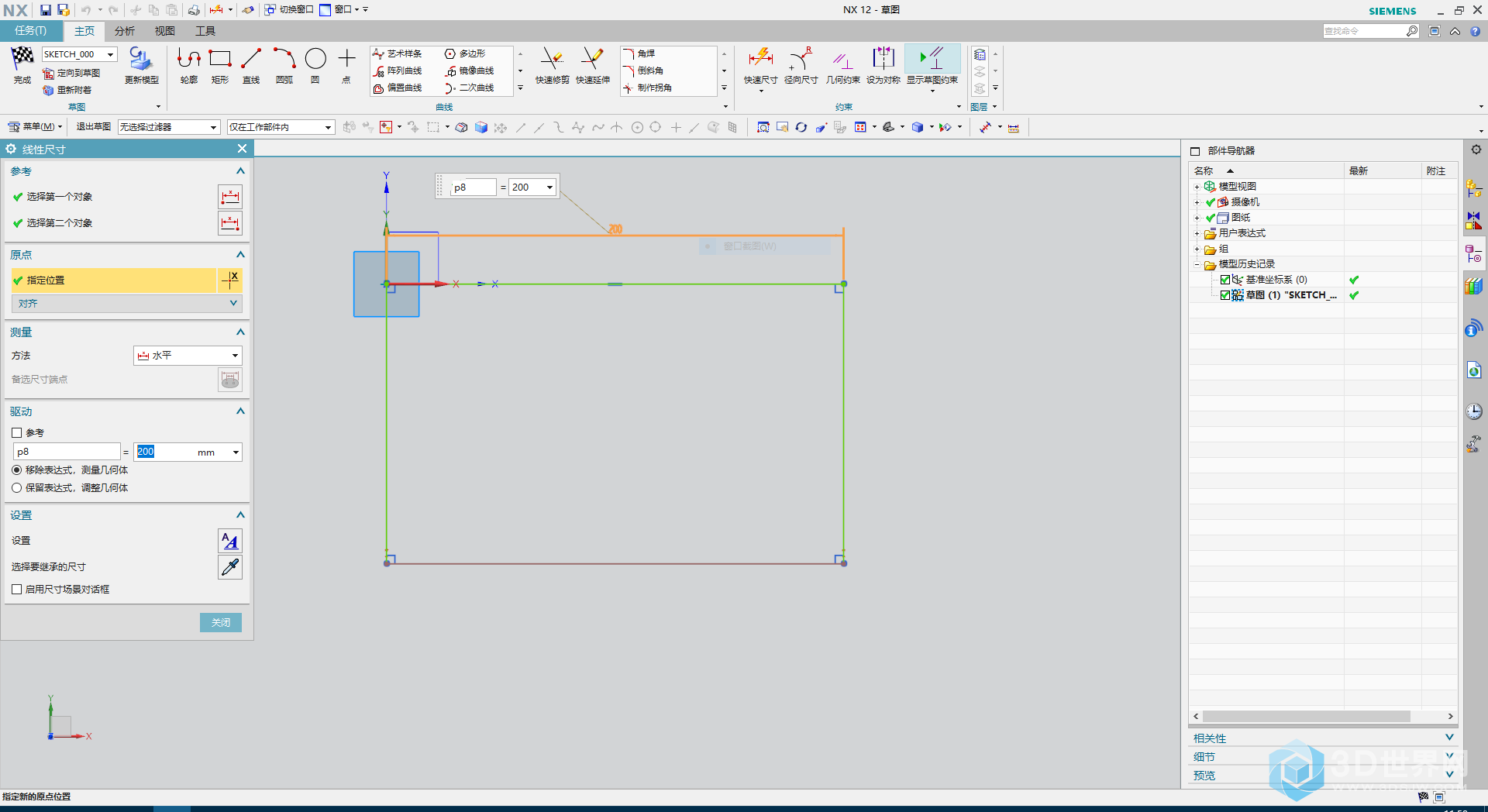The image size is (1488, 812).
Task: Toggle 基准坐标系 (0) visibility checkbox
Action: pos(1225,280)
